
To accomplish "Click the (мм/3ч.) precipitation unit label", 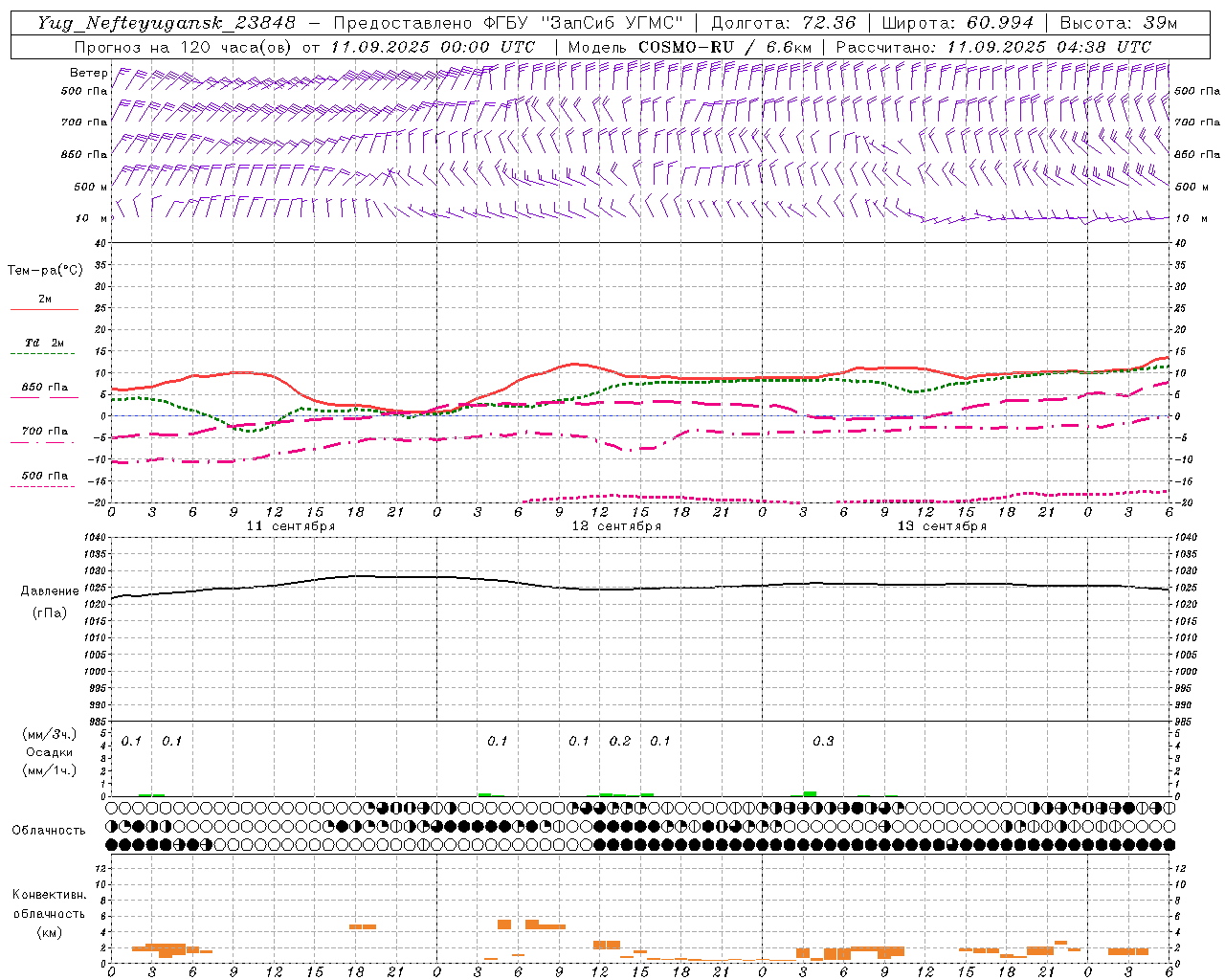I will [x=50, y=734].
